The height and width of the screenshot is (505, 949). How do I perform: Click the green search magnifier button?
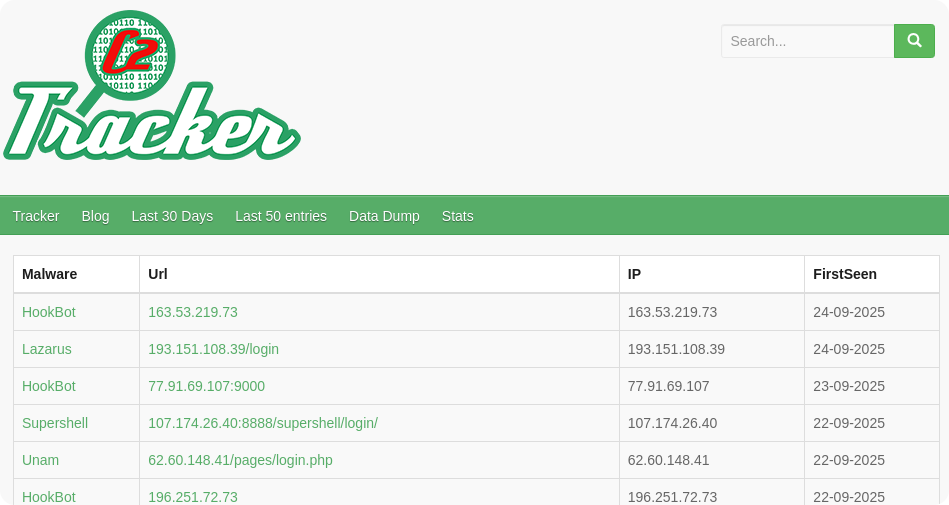[913, 41]
